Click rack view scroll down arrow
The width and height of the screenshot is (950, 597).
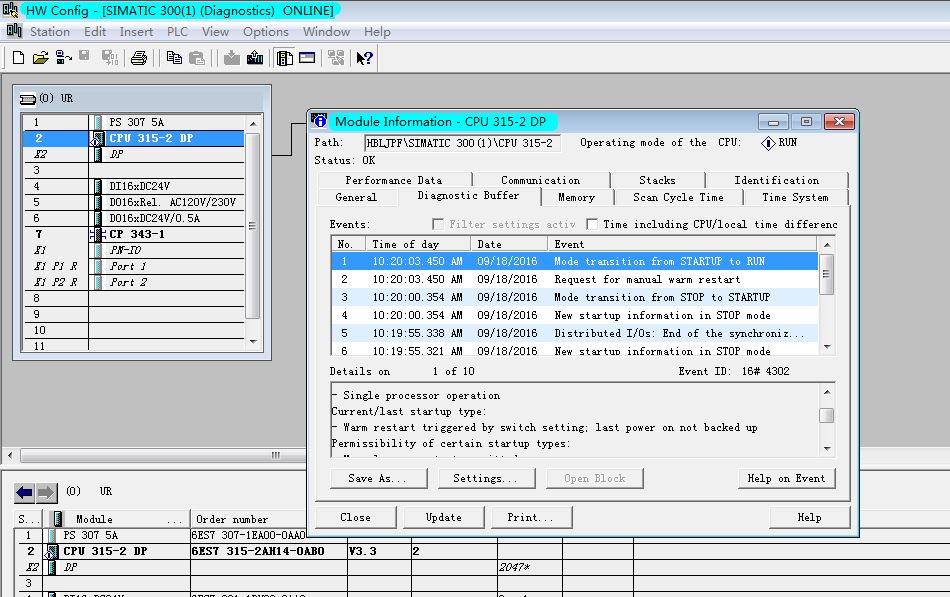253,342
